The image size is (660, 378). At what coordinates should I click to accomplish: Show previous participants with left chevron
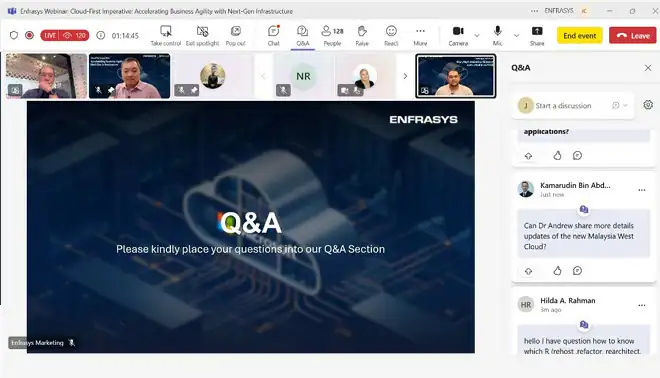point(263,76)
